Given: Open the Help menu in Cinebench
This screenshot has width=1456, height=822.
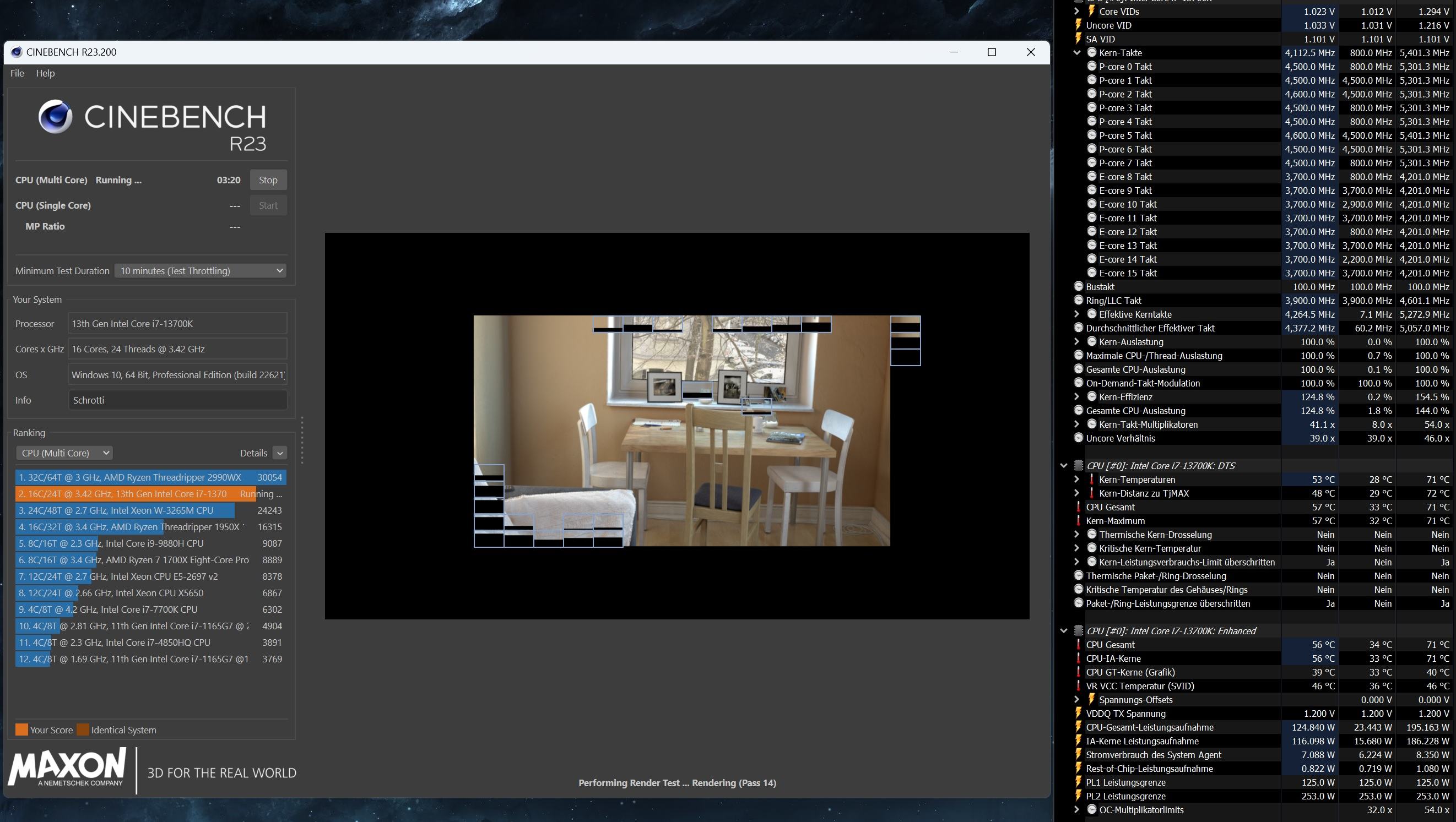Looking at the screenshot, I should coord(45,73).
